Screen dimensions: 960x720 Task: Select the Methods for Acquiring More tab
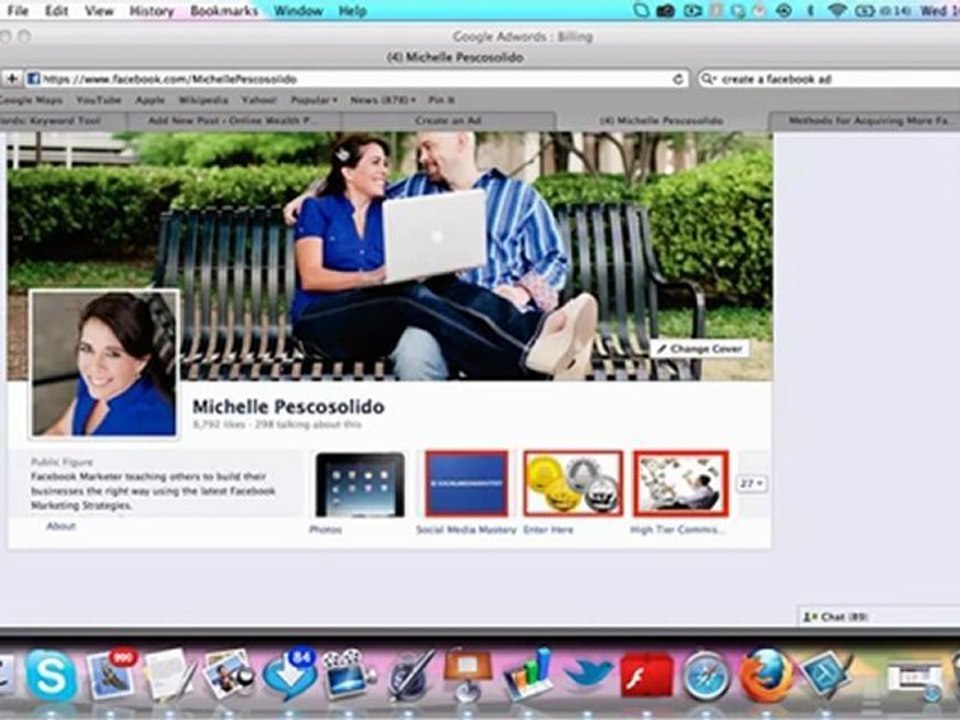866,121
